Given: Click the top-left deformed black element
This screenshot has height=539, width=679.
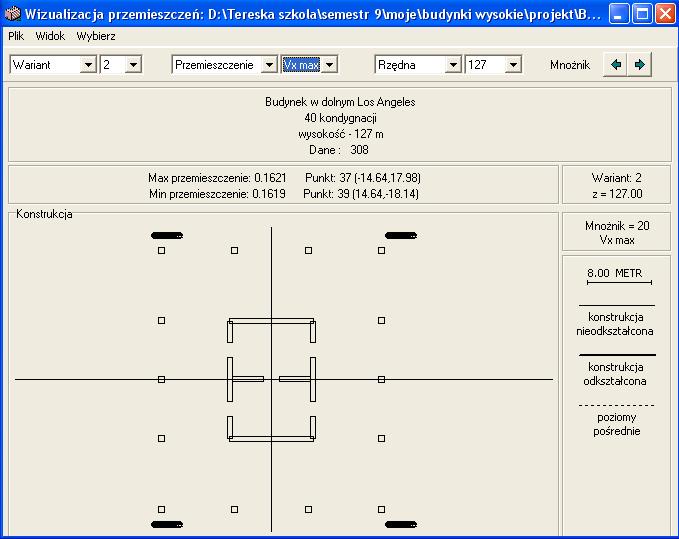Looking at the screenshot, I should point(167,236).
